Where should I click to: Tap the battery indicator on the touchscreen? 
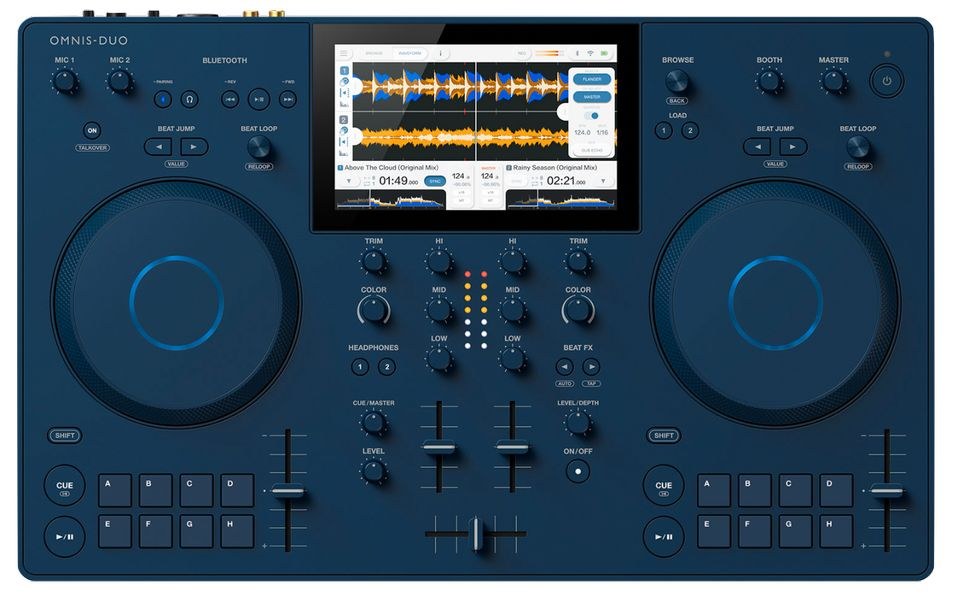click(x=604, y=53)
